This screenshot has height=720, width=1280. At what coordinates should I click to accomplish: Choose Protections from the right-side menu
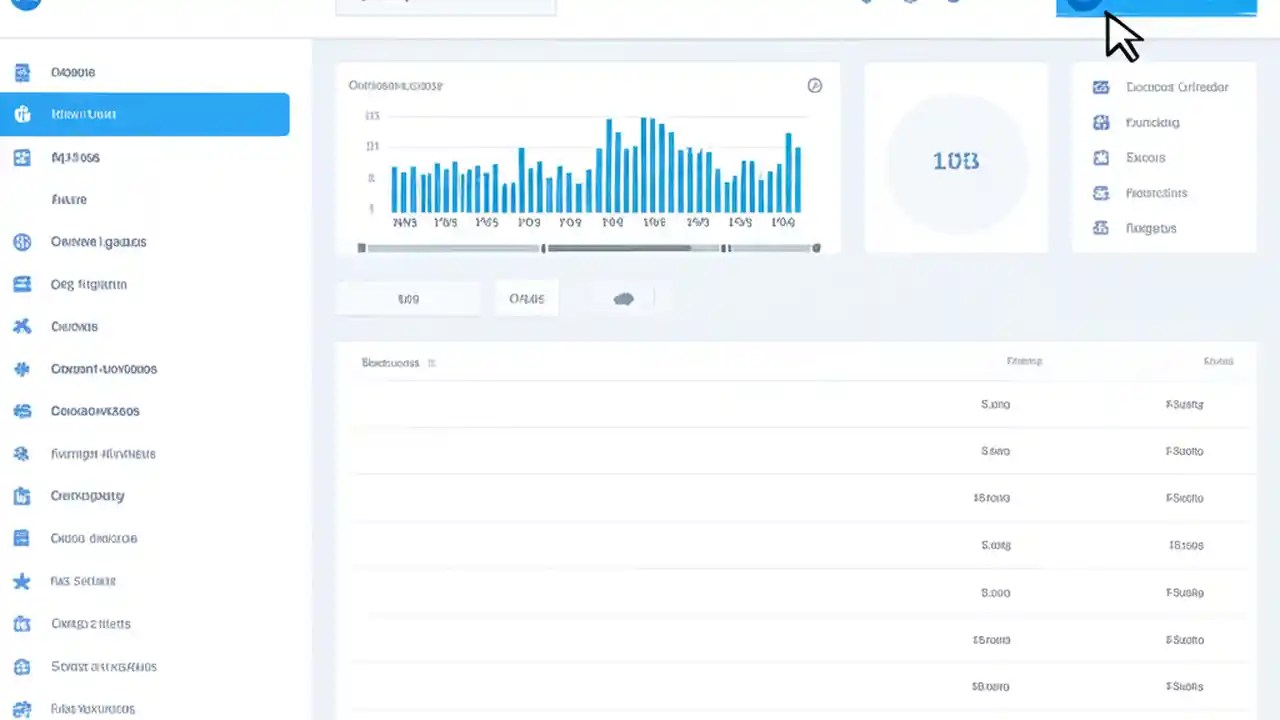pyautogui.click(x=1156, y=193)
